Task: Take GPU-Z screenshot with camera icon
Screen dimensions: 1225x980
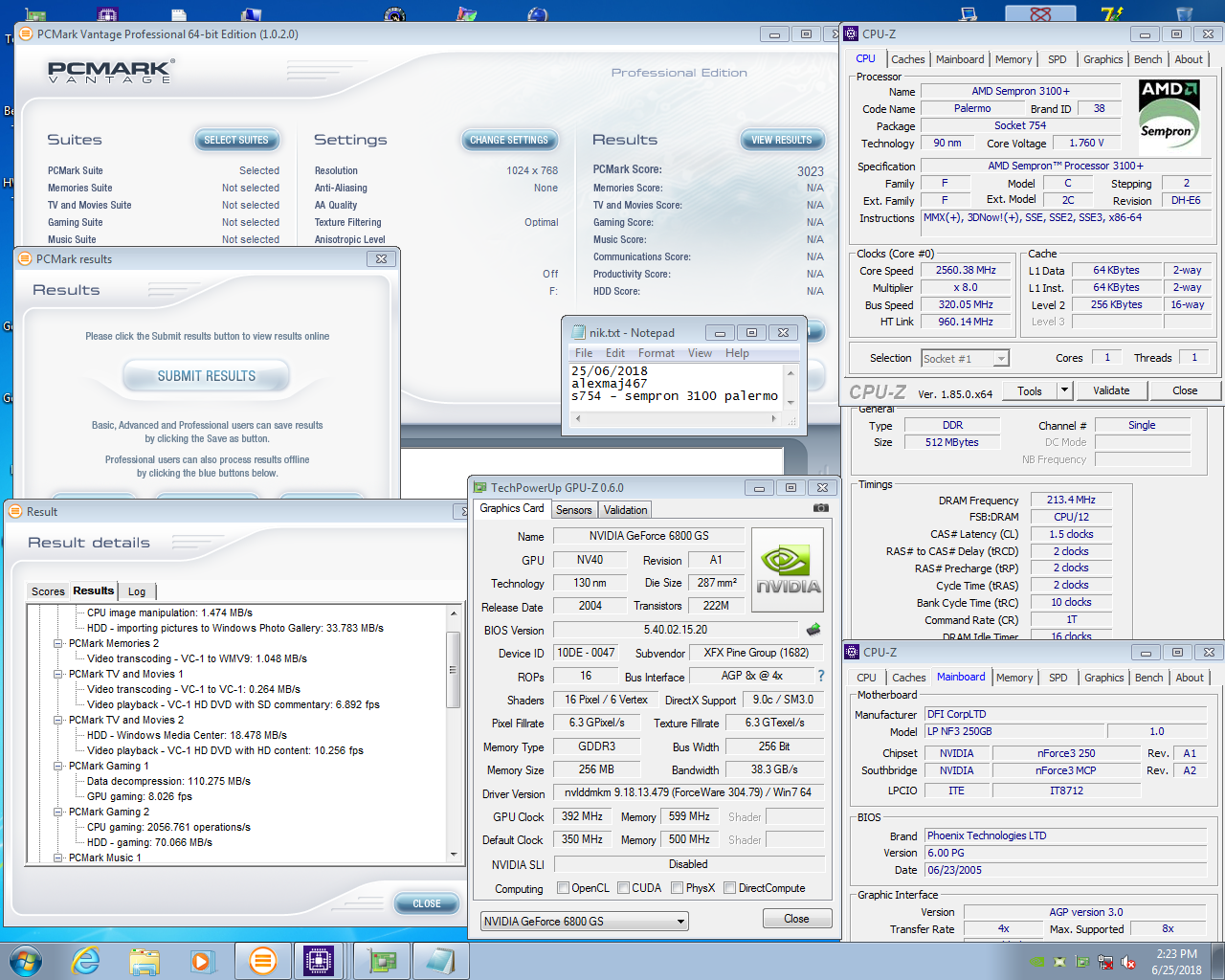Action: tap(820, 508)
